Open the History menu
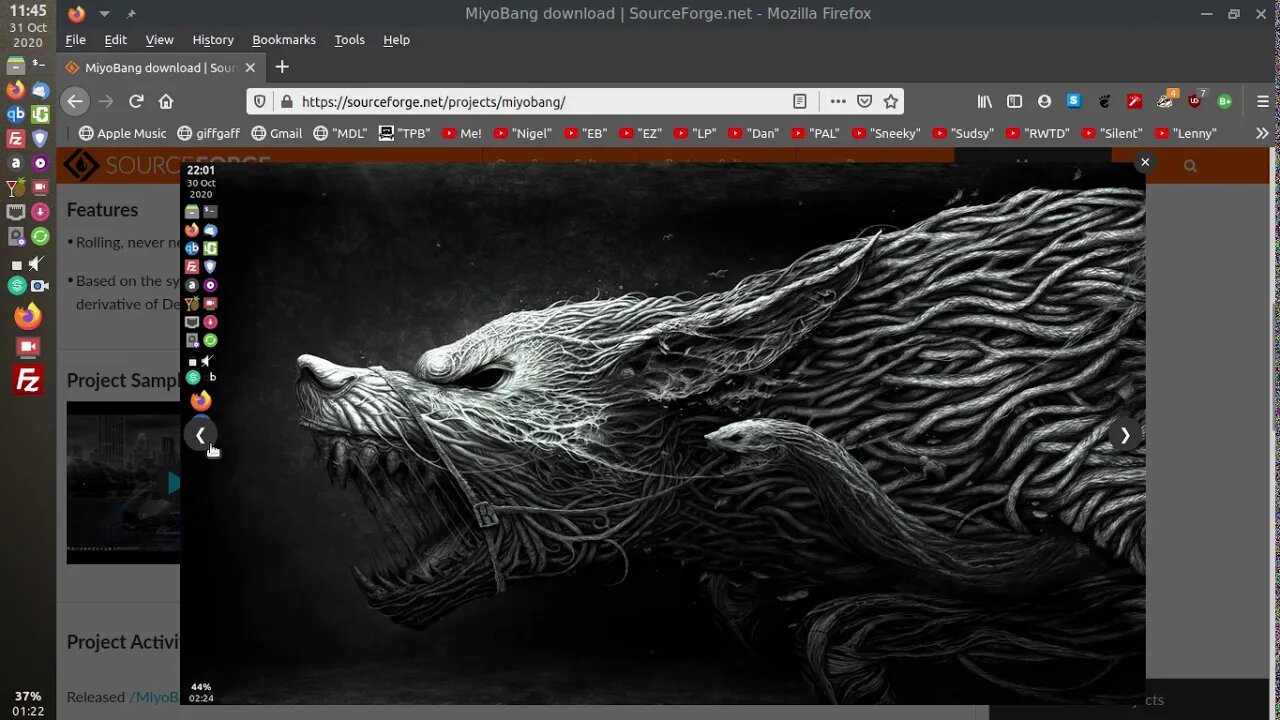Screen dimensions: 1280x720 [x=213, y=40]
